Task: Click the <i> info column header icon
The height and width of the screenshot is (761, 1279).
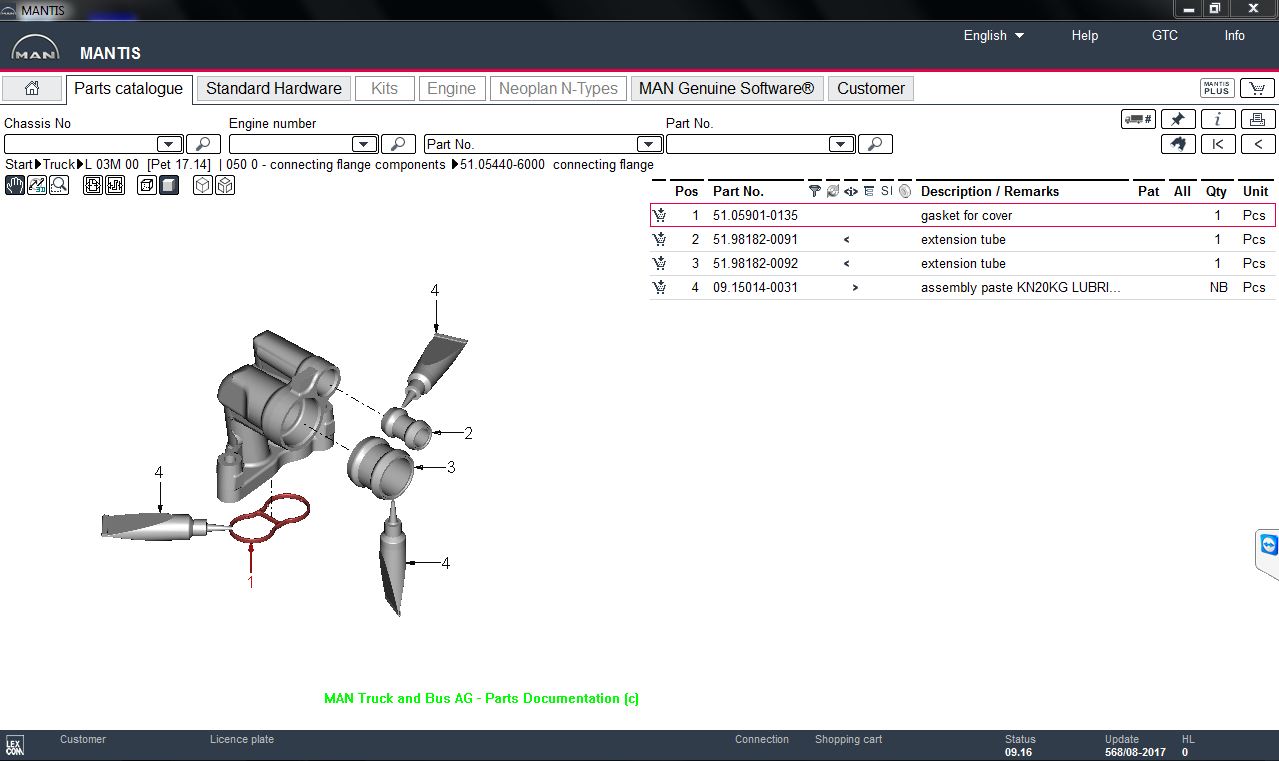Action: tap(850, 191)
